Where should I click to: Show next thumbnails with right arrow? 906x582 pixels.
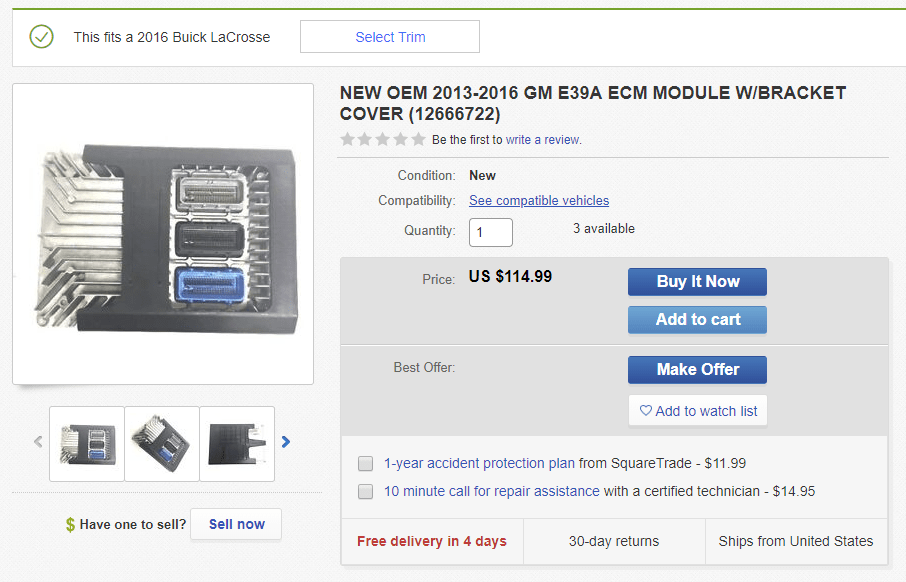[x=286, y=441]
